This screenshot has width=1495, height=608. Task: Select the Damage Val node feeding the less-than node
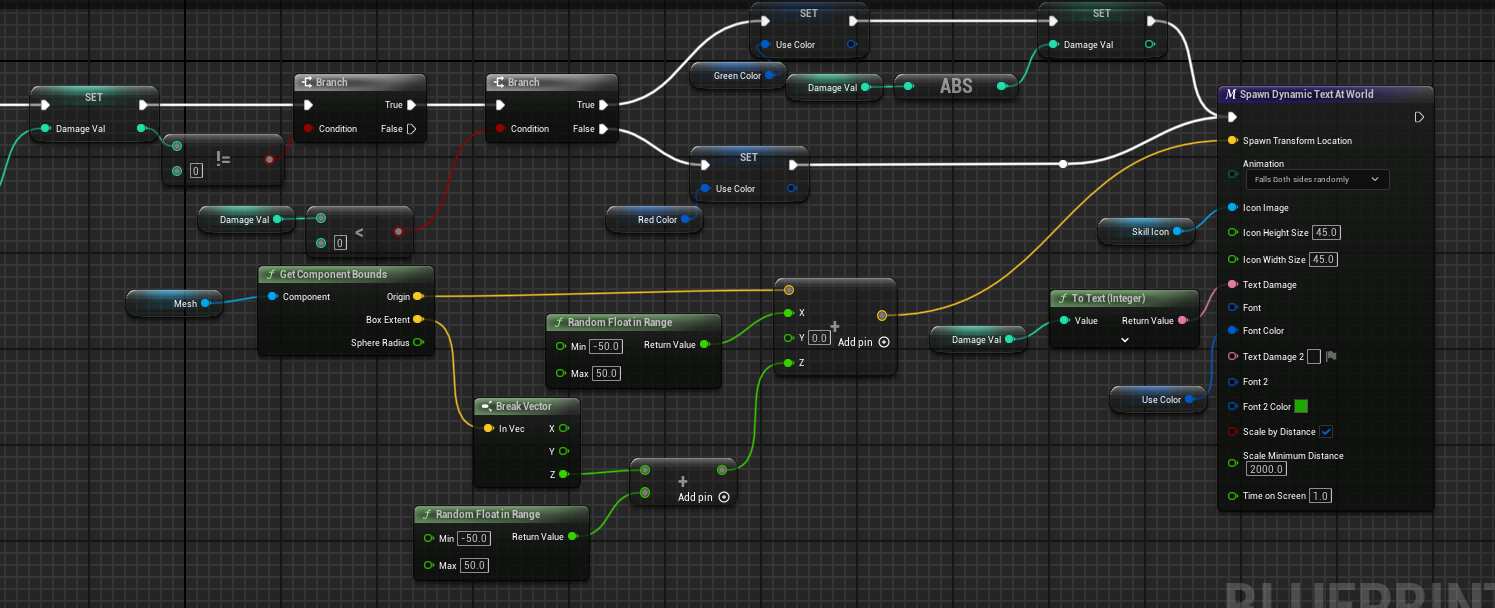pyautogui.click(x=246, y=220)
